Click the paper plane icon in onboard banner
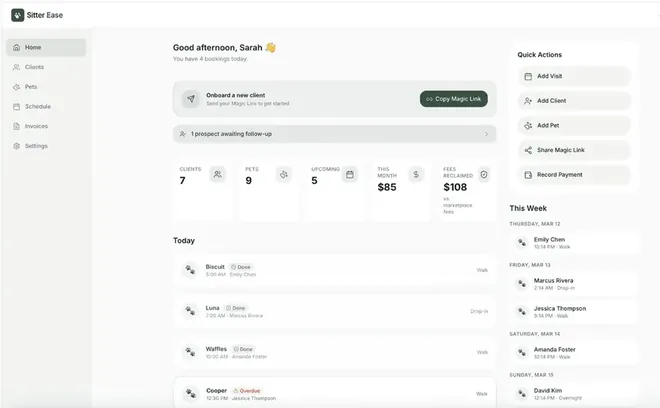Viewport: 660px width, 408px height. point(191,99)
